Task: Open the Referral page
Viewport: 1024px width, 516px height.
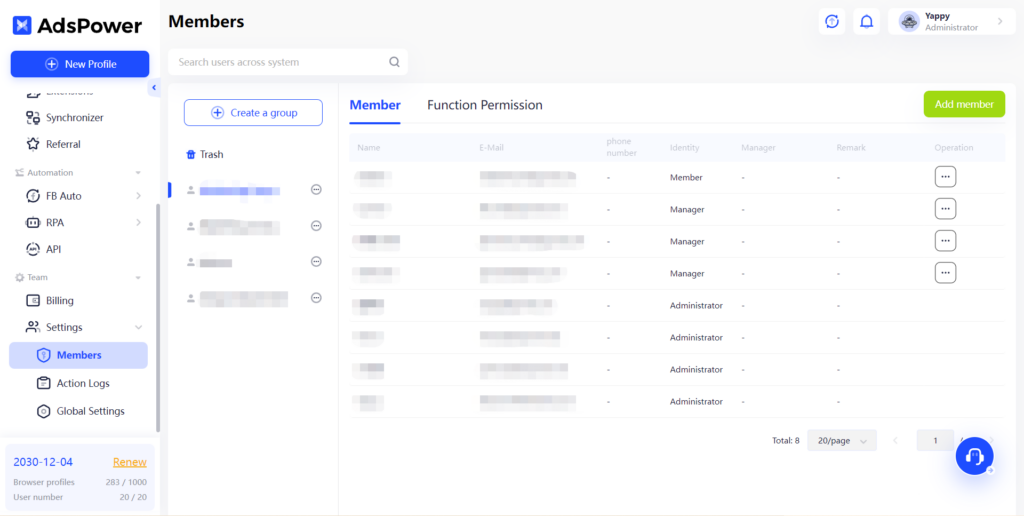Action: point(63,144)
